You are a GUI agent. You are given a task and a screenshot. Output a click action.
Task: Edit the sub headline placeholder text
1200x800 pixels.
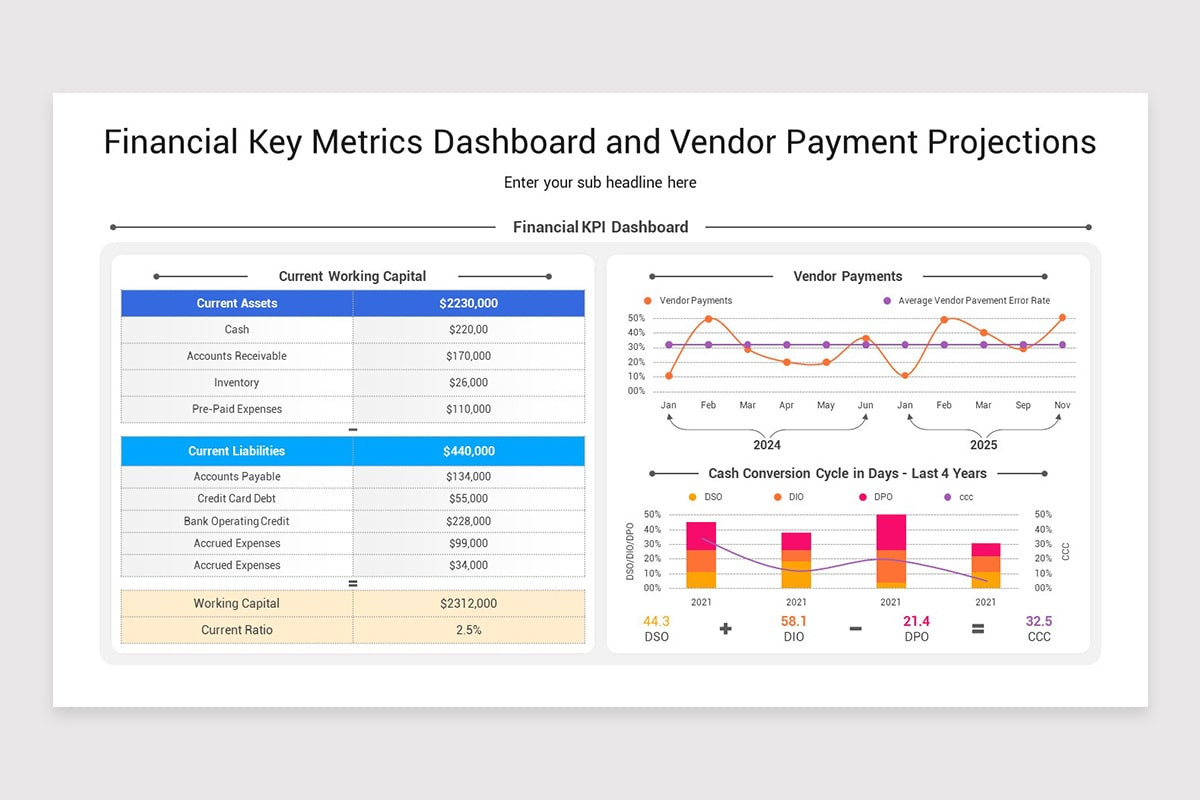pos(600,182)
